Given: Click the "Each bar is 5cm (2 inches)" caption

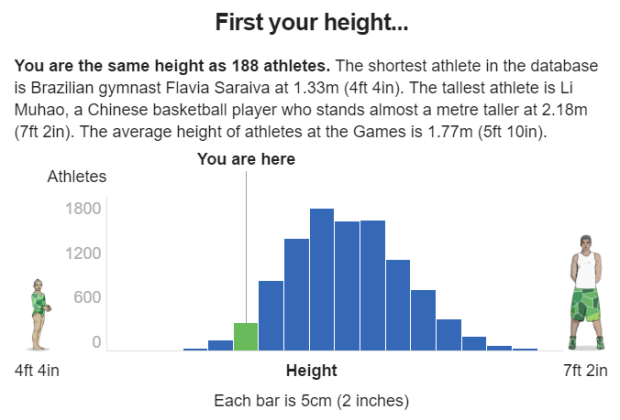Looking at the screenshot, I should tap(311, 401).
